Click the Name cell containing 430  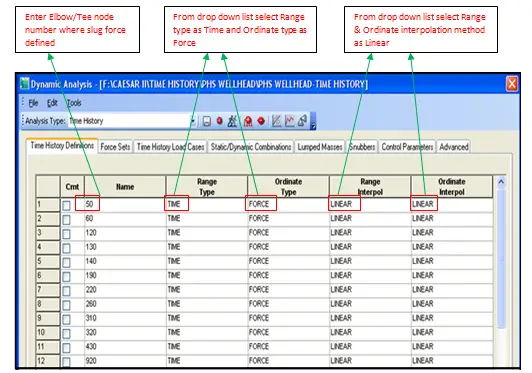click(x=125, y=347)
